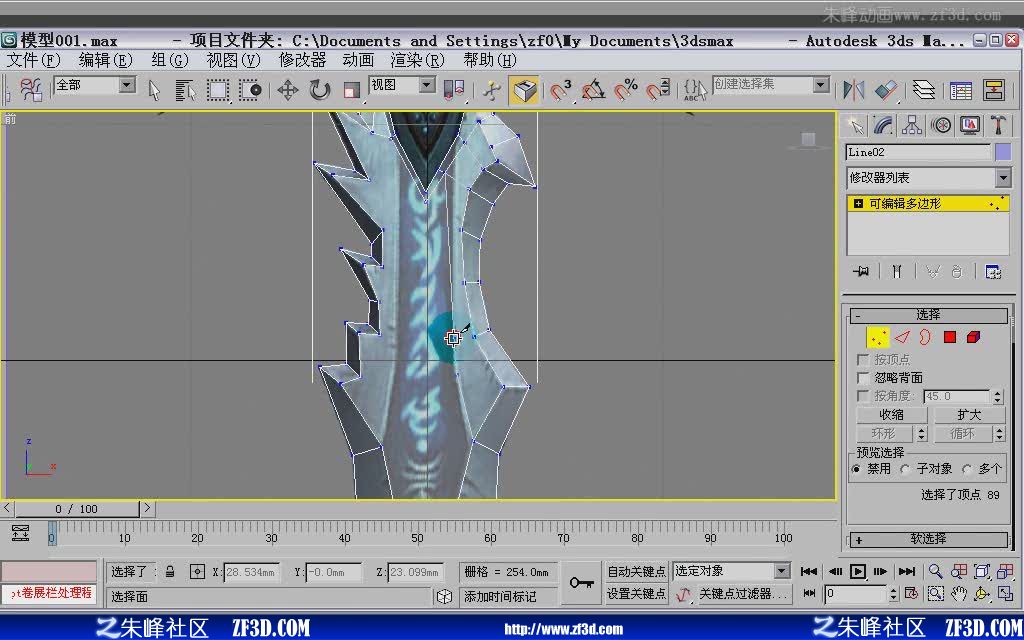
Task: Toggle the Angle Snap magnet
Action: [x=593, y=90]
